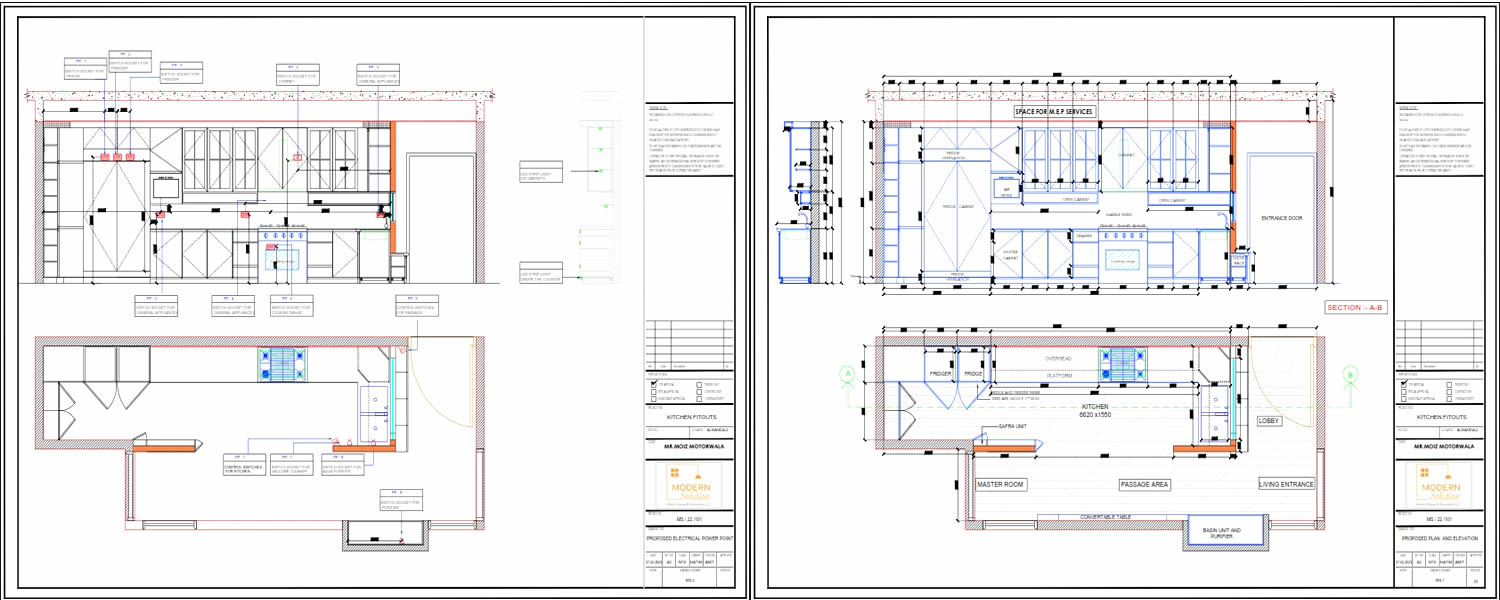Viewport: 1500px width, 600px height.
Task: Click the cooking range in left elevation
Action: click(x=284, y=257)
